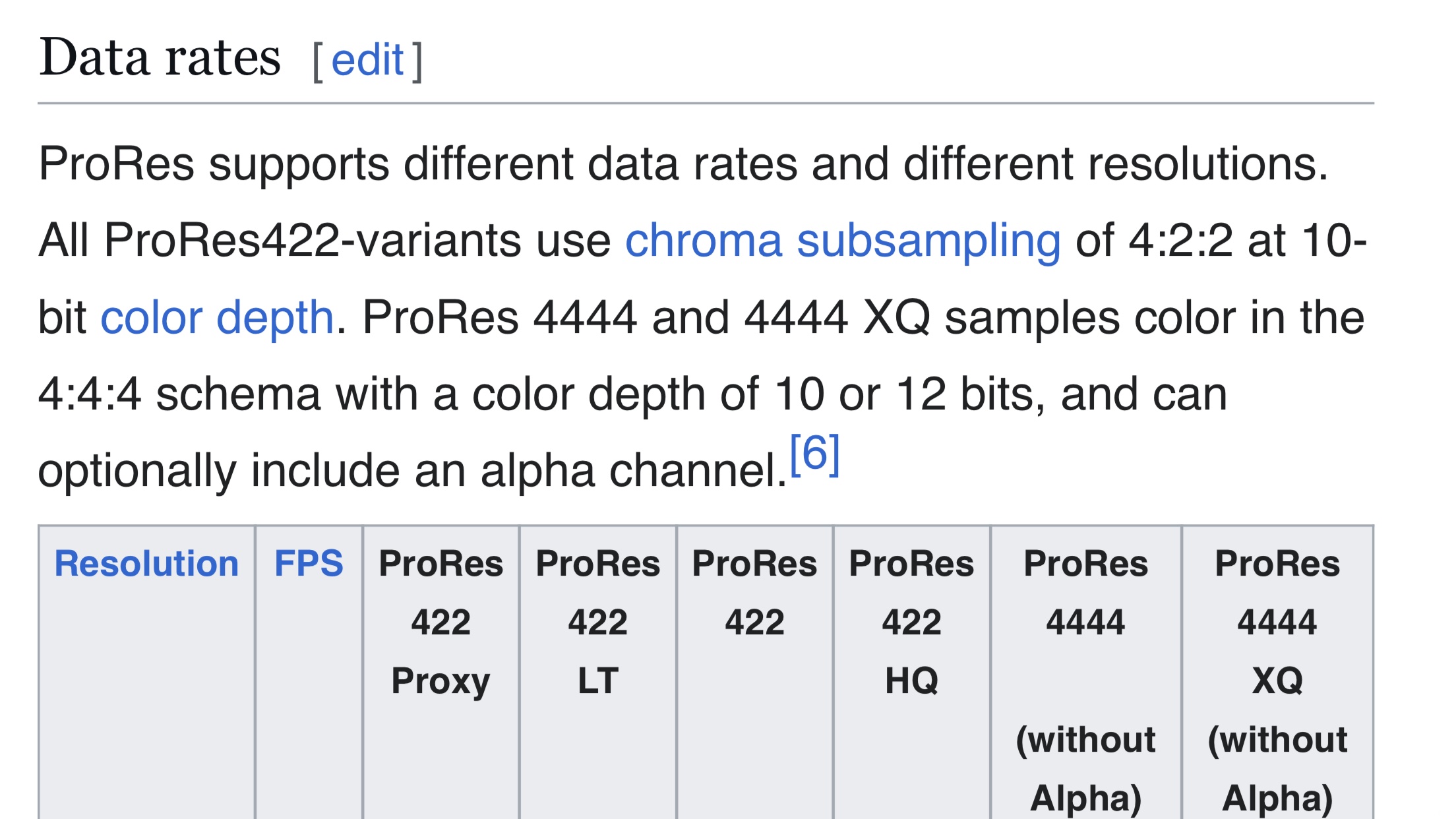1456x819 pixels.
Task: Select the ProRes 422 Proxy column header
Action: coord(440,621)
